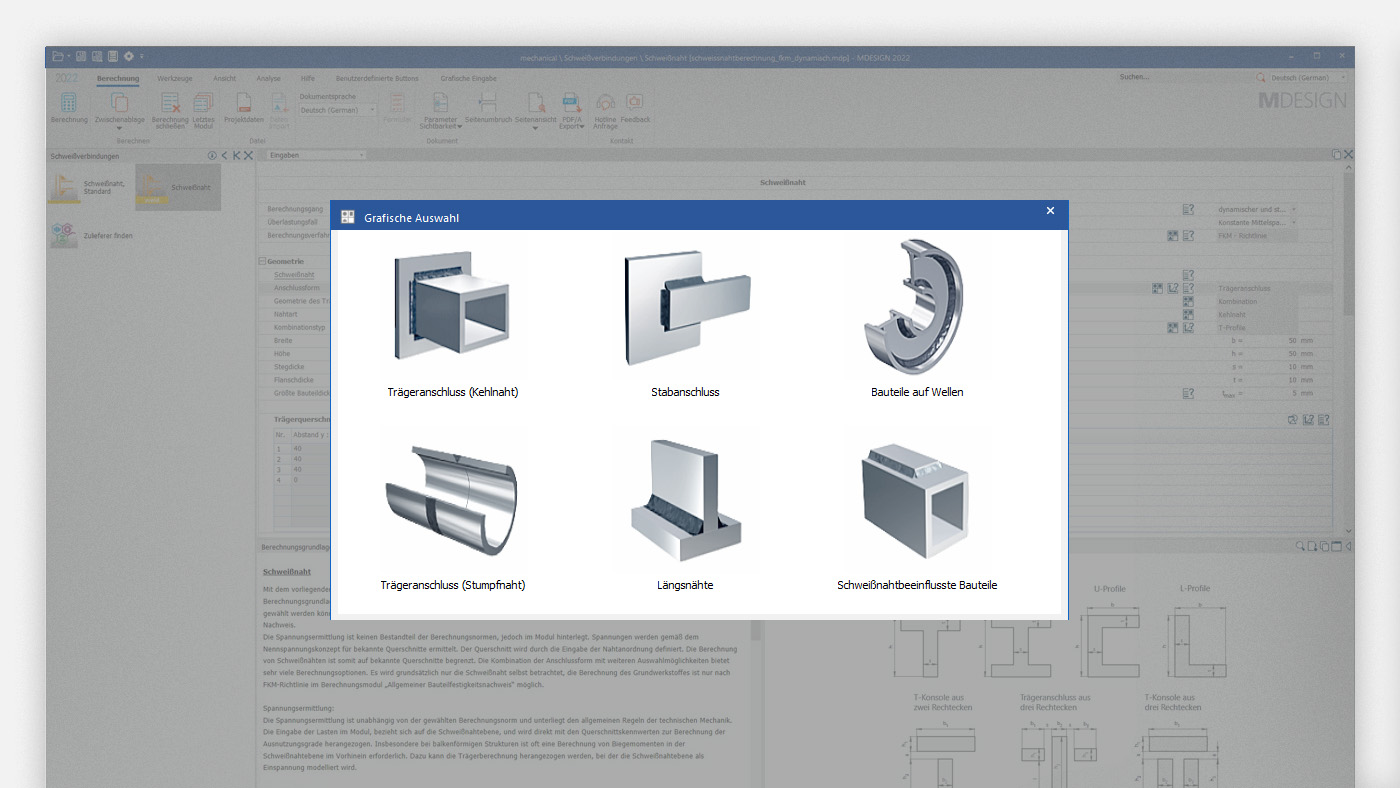Click the settings gear in MDESIGN title bar
Image resolution: width=1400 pixels, height=788 pixels.
[128, 56]
